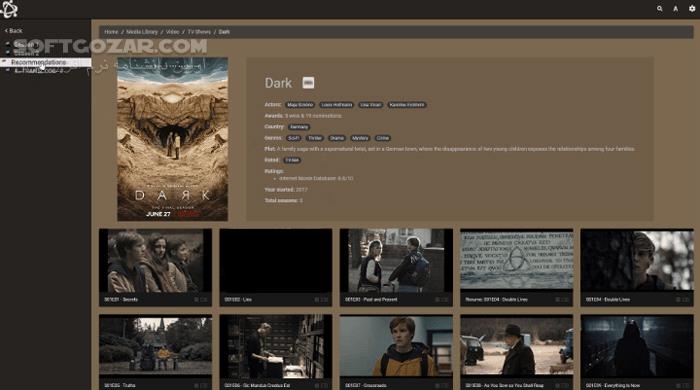Open episode S01E03 Past and Present thumbnail
Viewport: 700px width, 390px height.
coord(396,261)
